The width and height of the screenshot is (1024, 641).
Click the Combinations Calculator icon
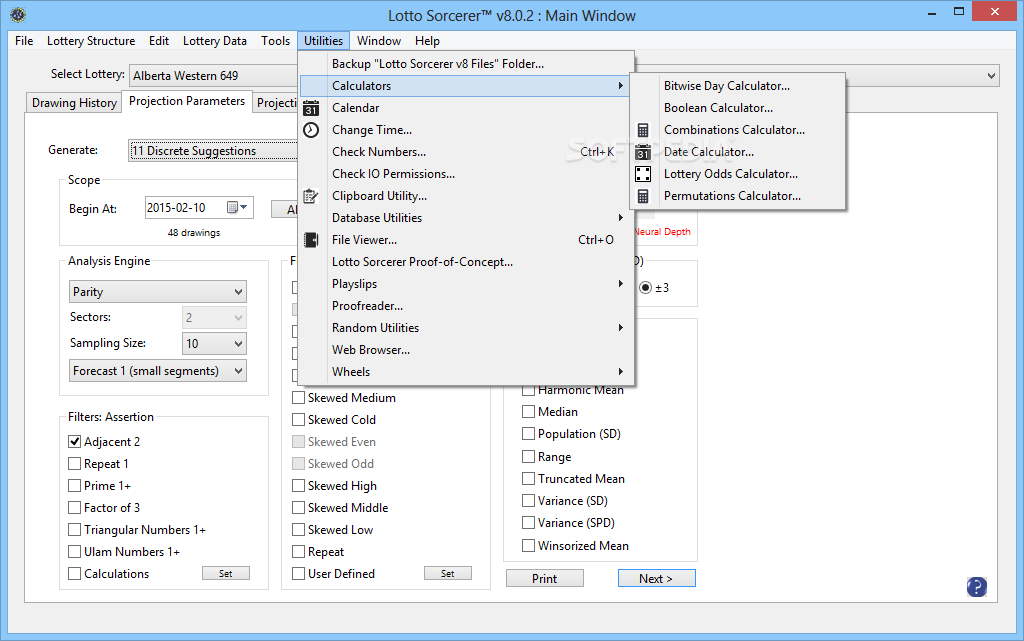point(643,130)
